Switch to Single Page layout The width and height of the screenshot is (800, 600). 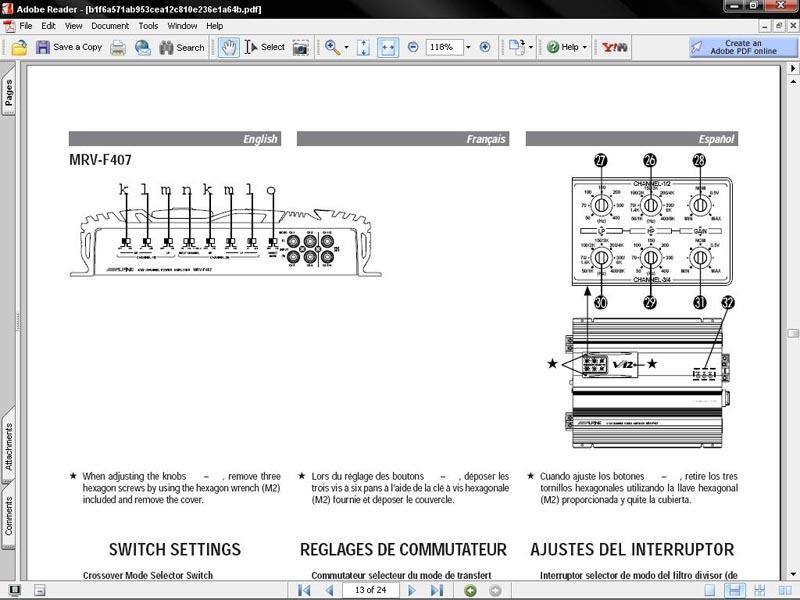point(709,590)
